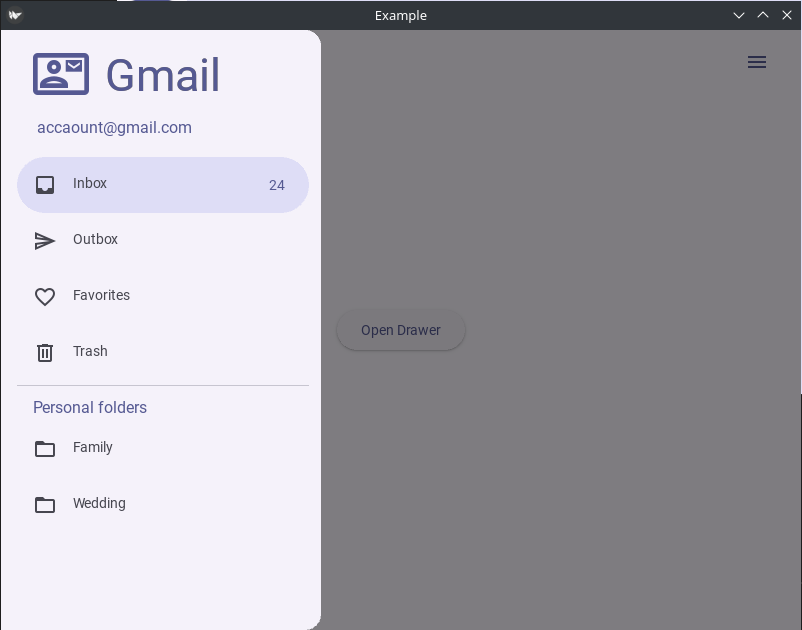Open the Favorites drawer label

pyautogui.click(x=101, y=295)
